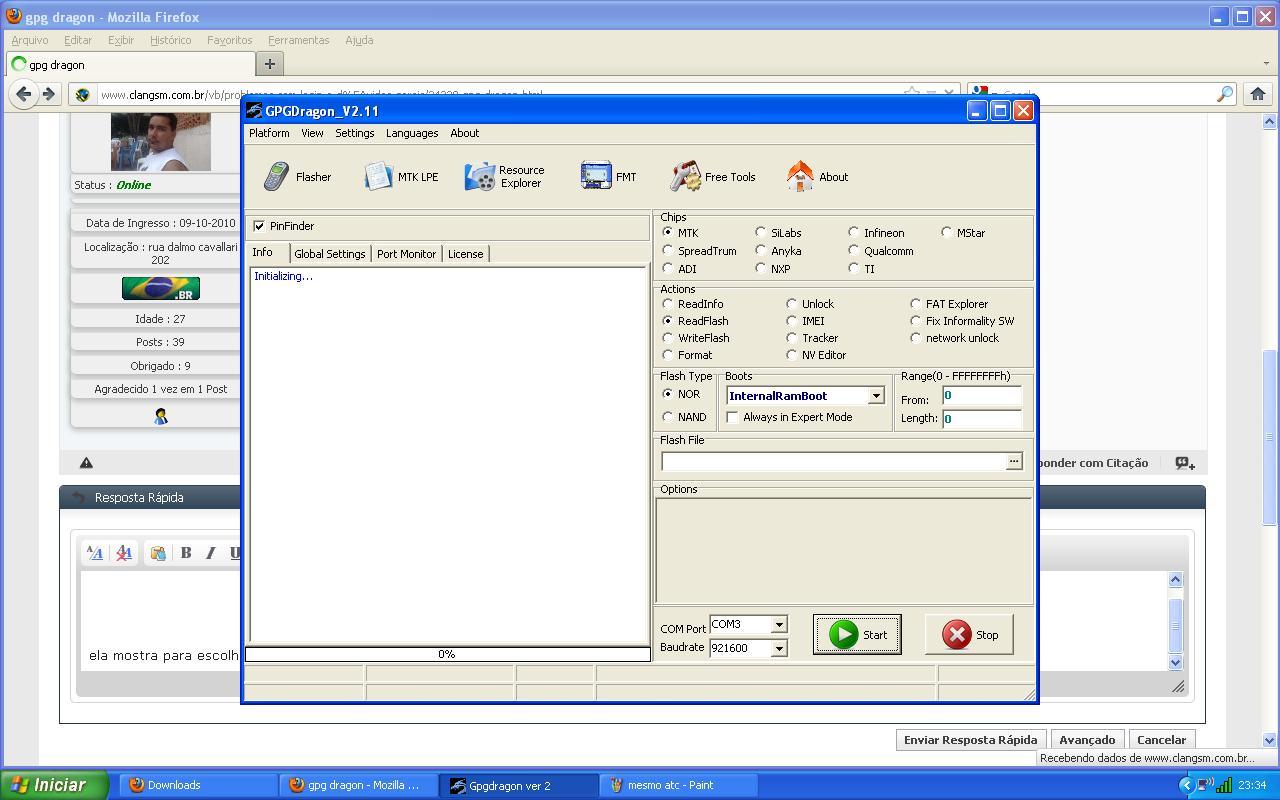Choose the WriteFlash action
This screenshot has width=1280, height=800.
coord(668,338)
